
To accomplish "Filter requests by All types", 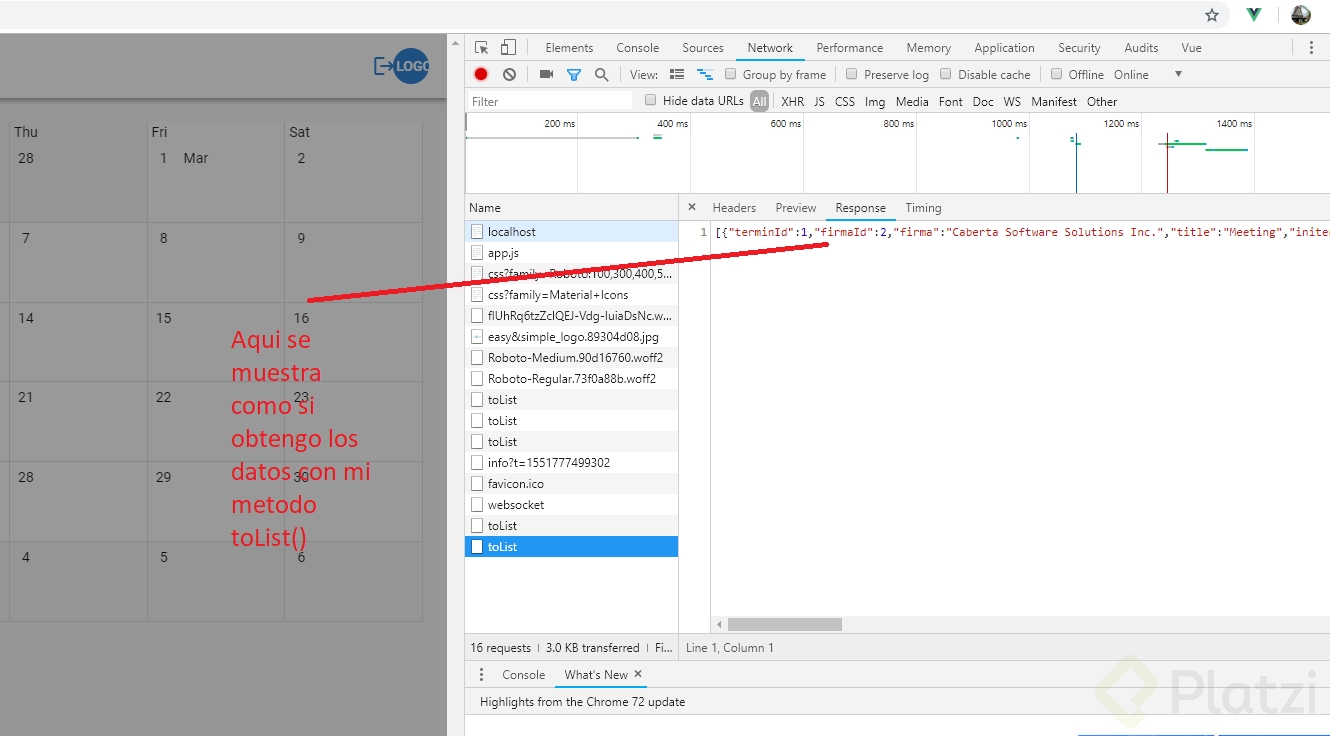I will (760, 101).
